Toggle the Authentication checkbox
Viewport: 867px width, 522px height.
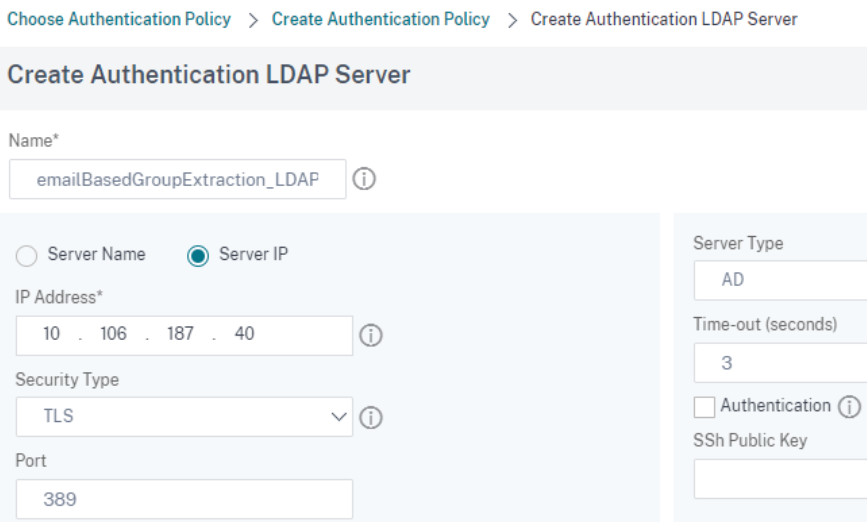(x=704, y=407)
